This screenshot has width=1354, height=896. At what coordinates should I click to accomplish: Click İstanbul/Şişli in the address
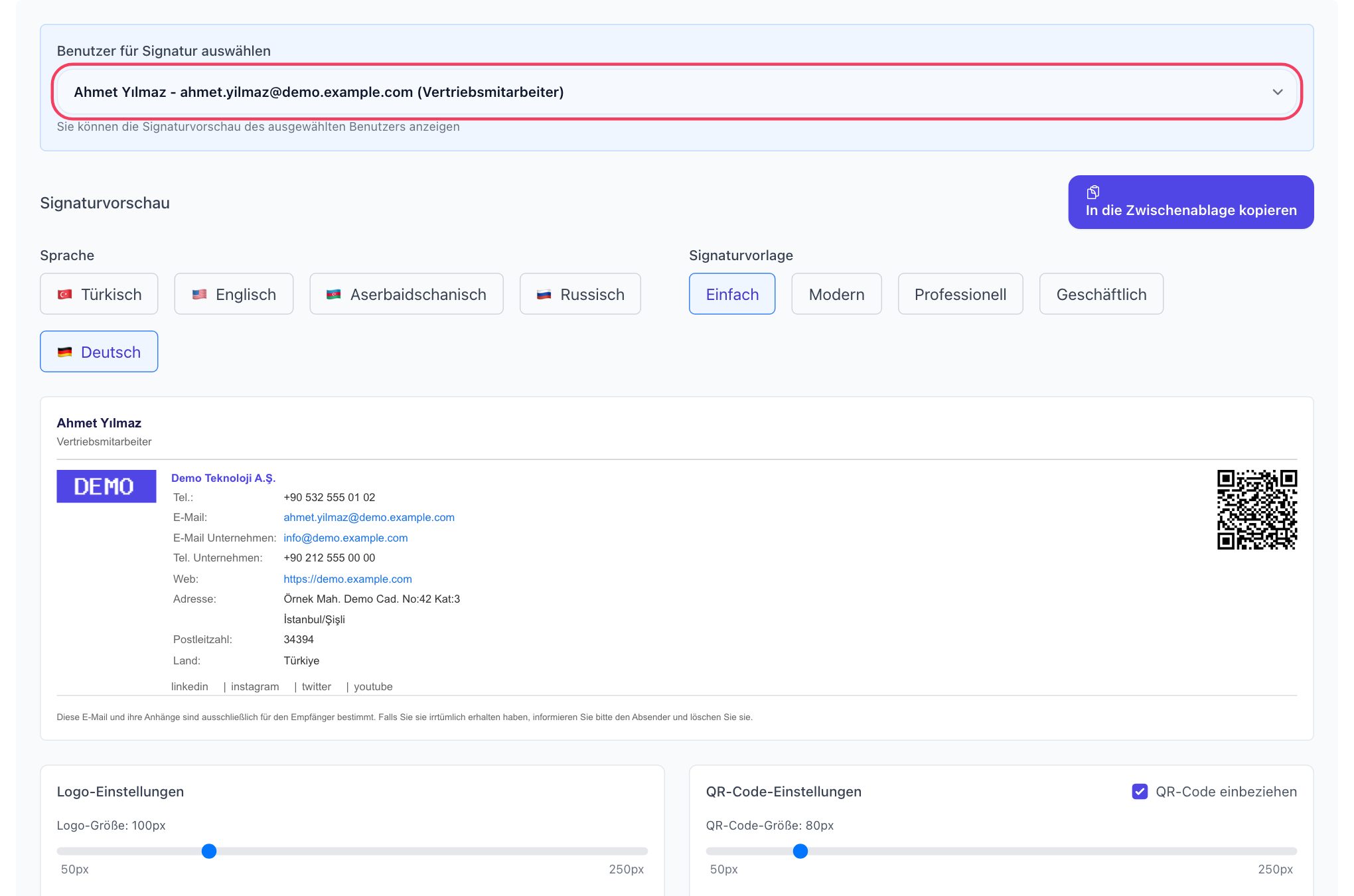tap(315, 619)
